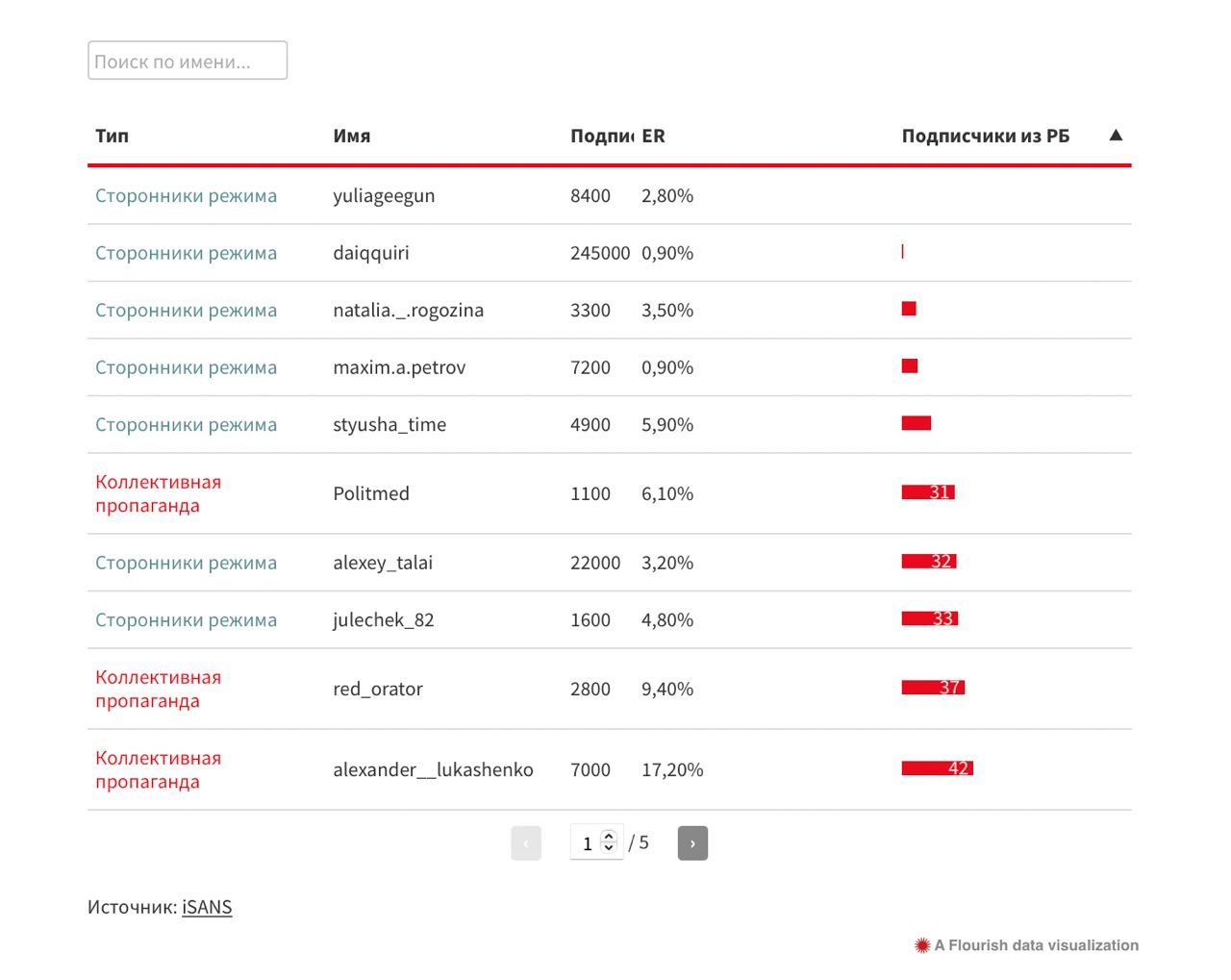Go to the next table page

click(x=692, y=843)
